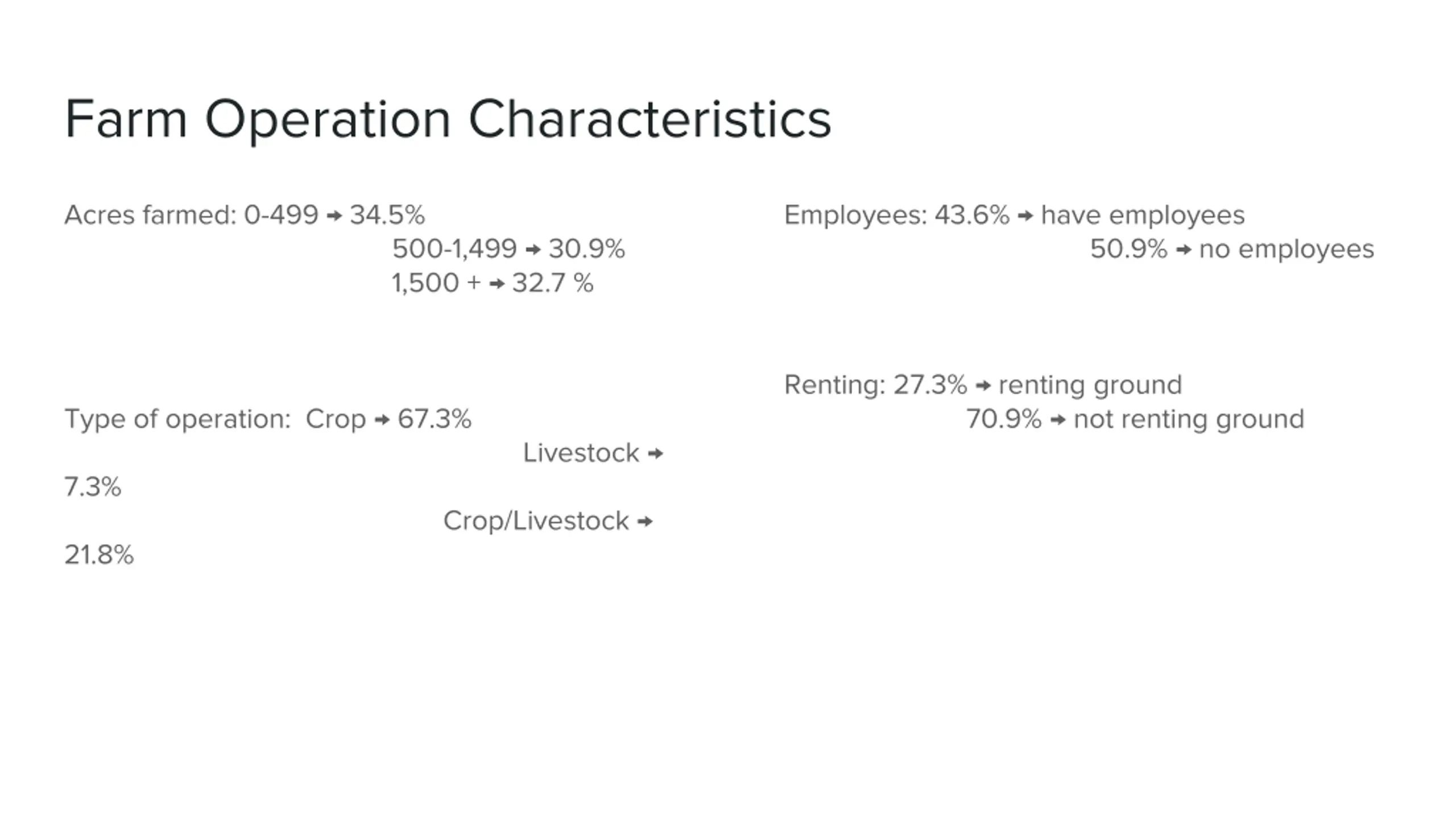This screenshot has height=819, width=1456.
Task: Click the 7.3% livestock value
Action: pos(93,487)
